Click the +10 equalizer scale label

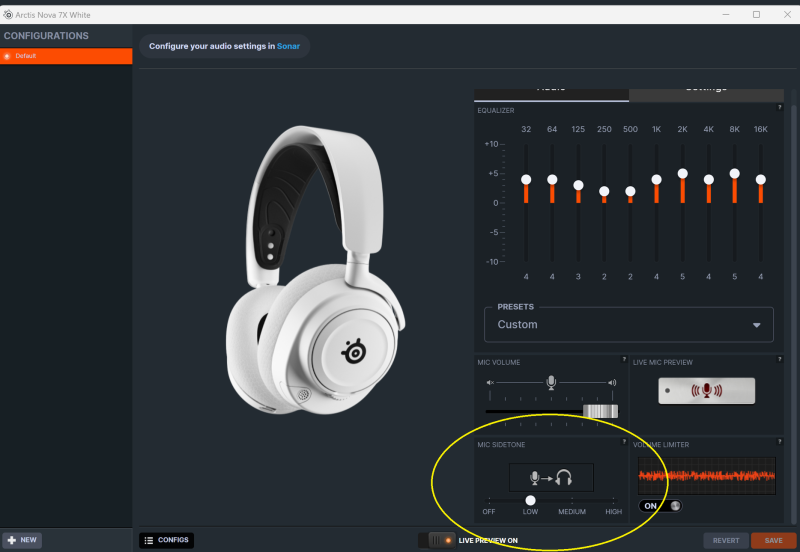[491, 144]
